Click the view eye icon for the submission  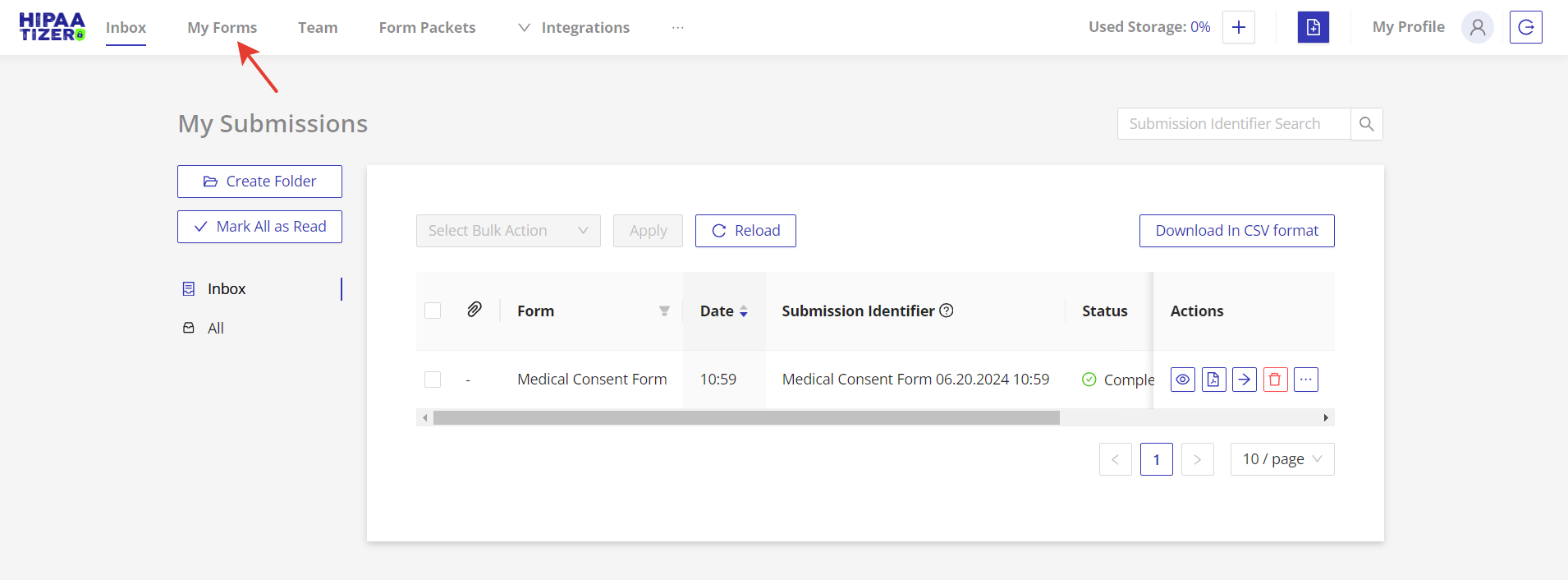coord(1182,380)
